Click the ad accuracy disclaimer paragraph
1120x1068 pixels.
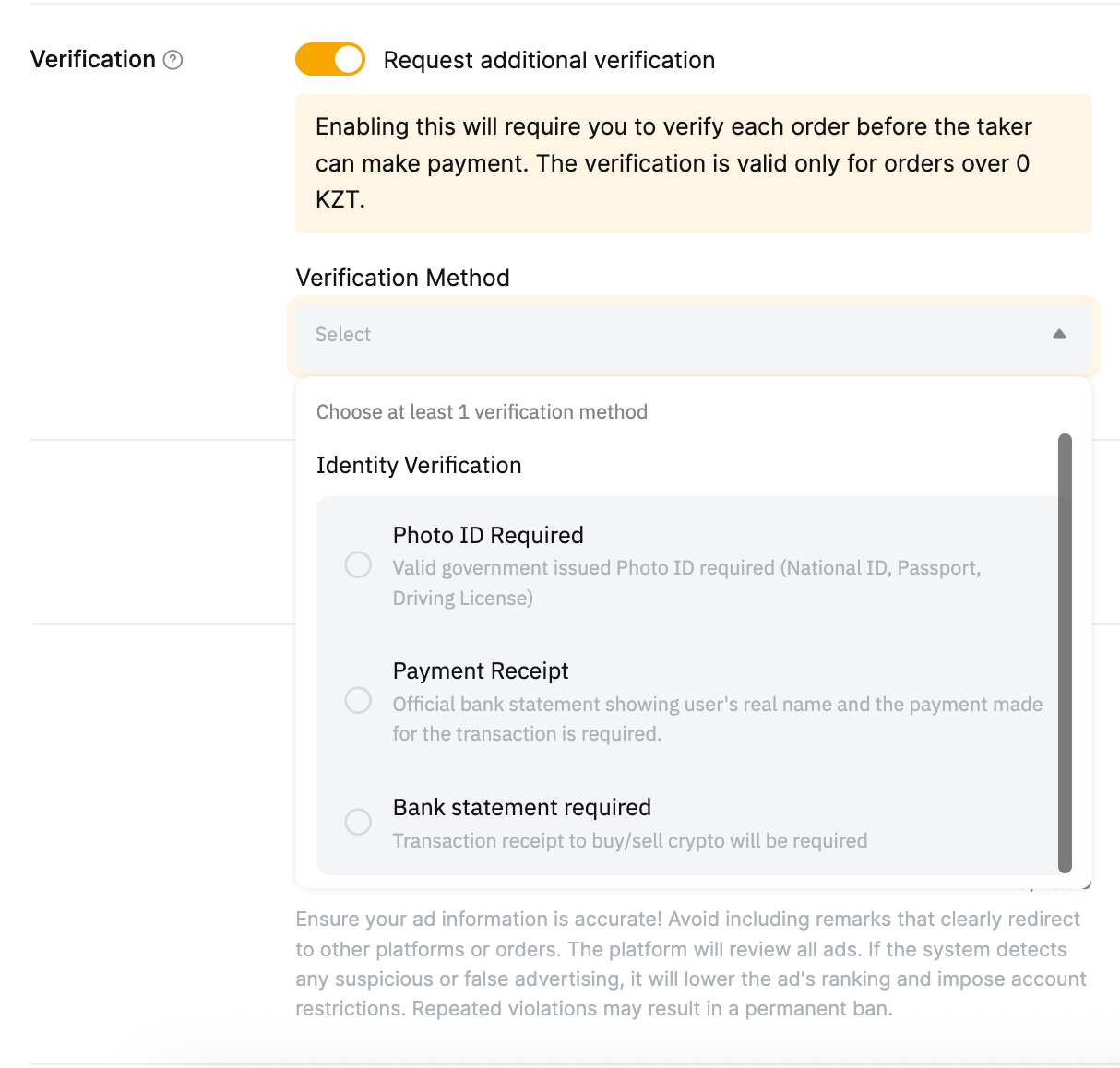(691, 964)
